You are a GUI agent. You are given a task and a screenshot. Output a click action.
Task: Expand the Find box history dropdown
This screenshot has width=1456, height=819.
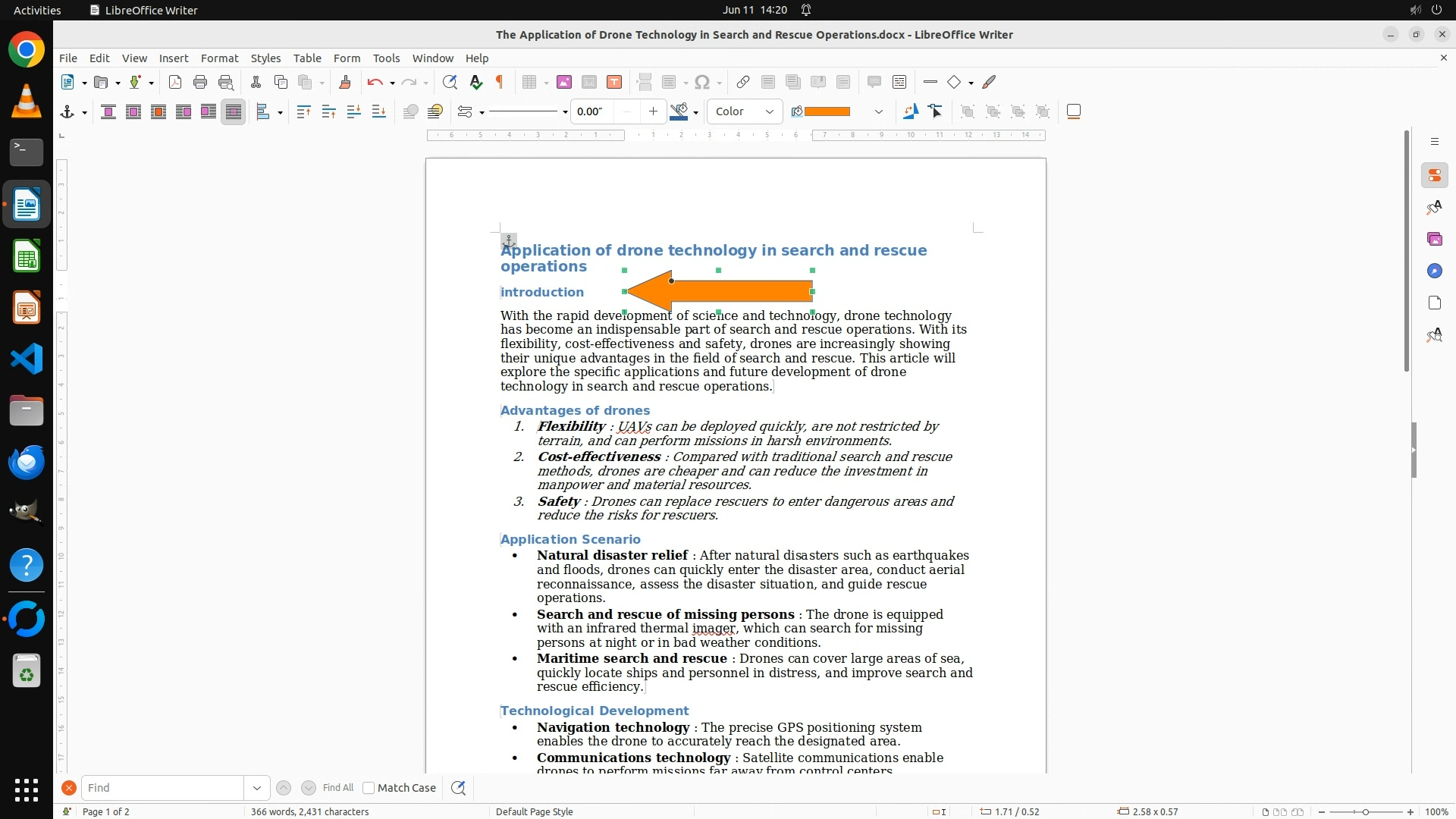(x=257, y=788)
